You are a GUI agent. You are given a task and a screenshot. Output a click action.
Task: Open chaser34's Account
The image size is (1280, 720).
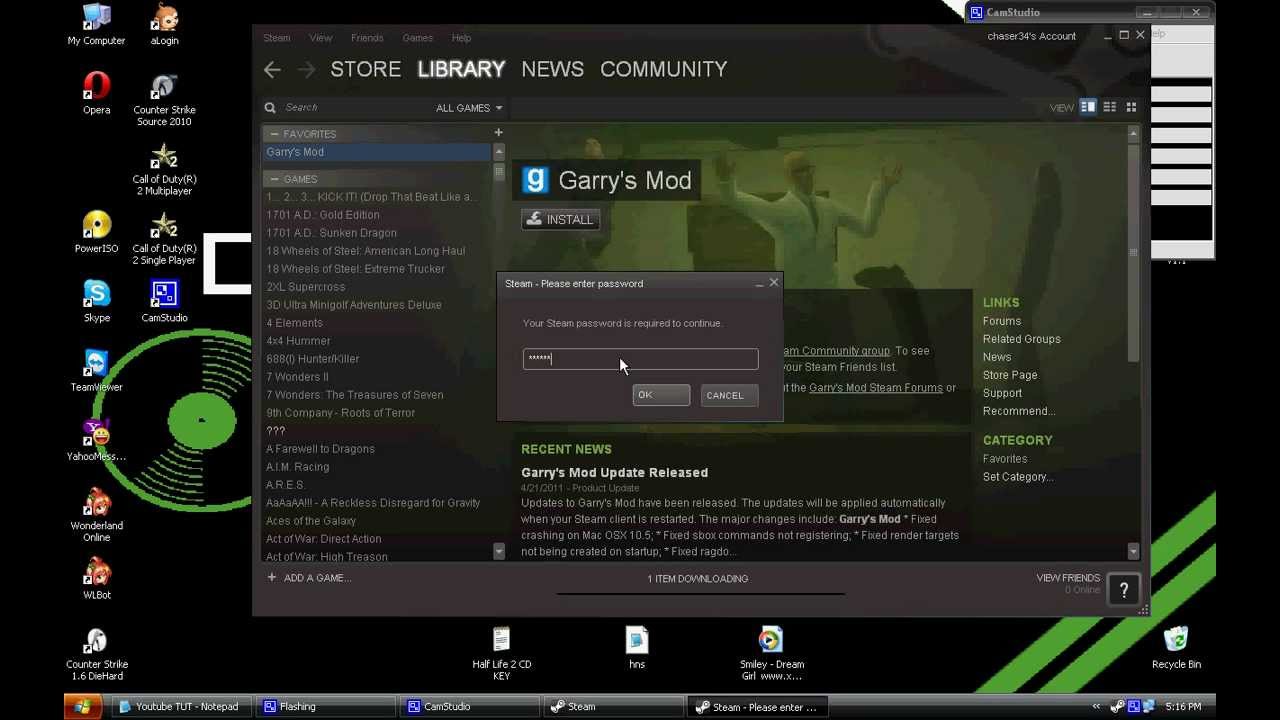pos(1032,36)
